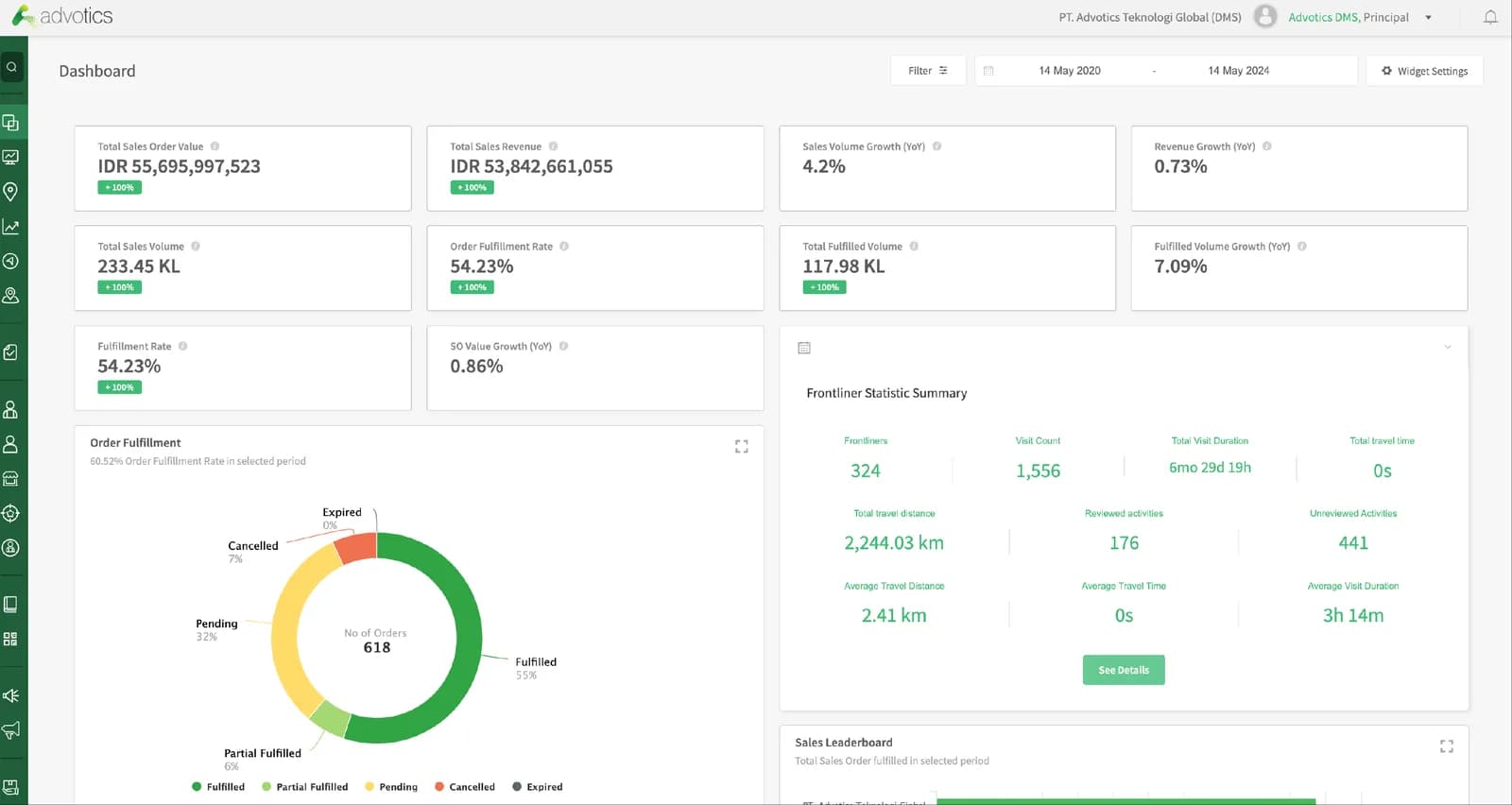Click the Frontliners count 324
The width and height of the screenshot is (1512, 805).
click(x=866, y=471)
